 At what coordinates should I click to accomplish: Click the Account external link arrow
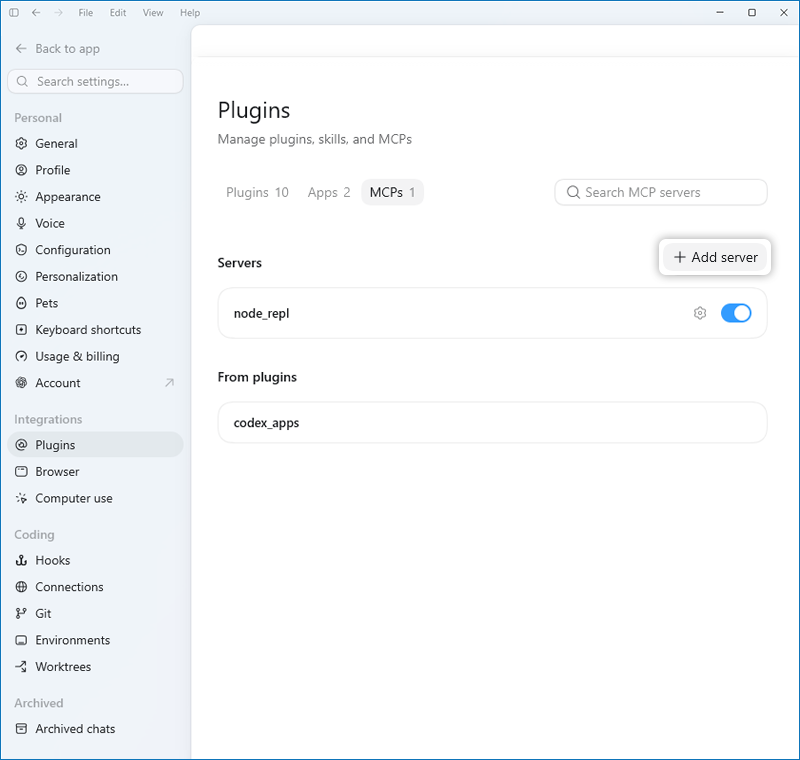169,383
